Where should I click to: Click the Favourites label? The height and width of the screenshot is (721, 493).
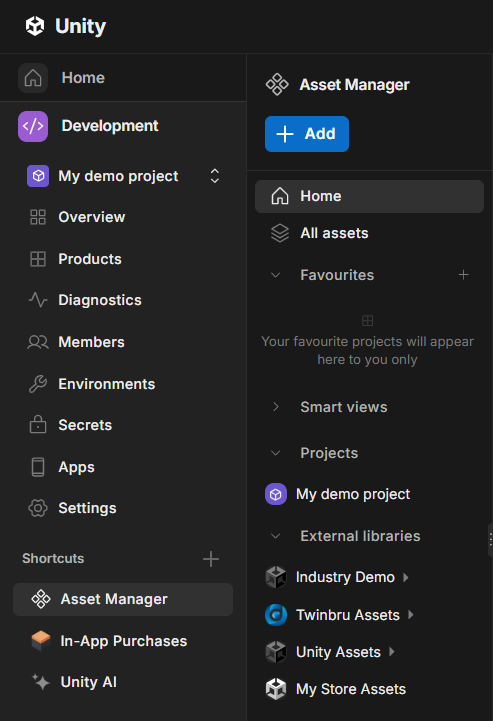point(337,275)
